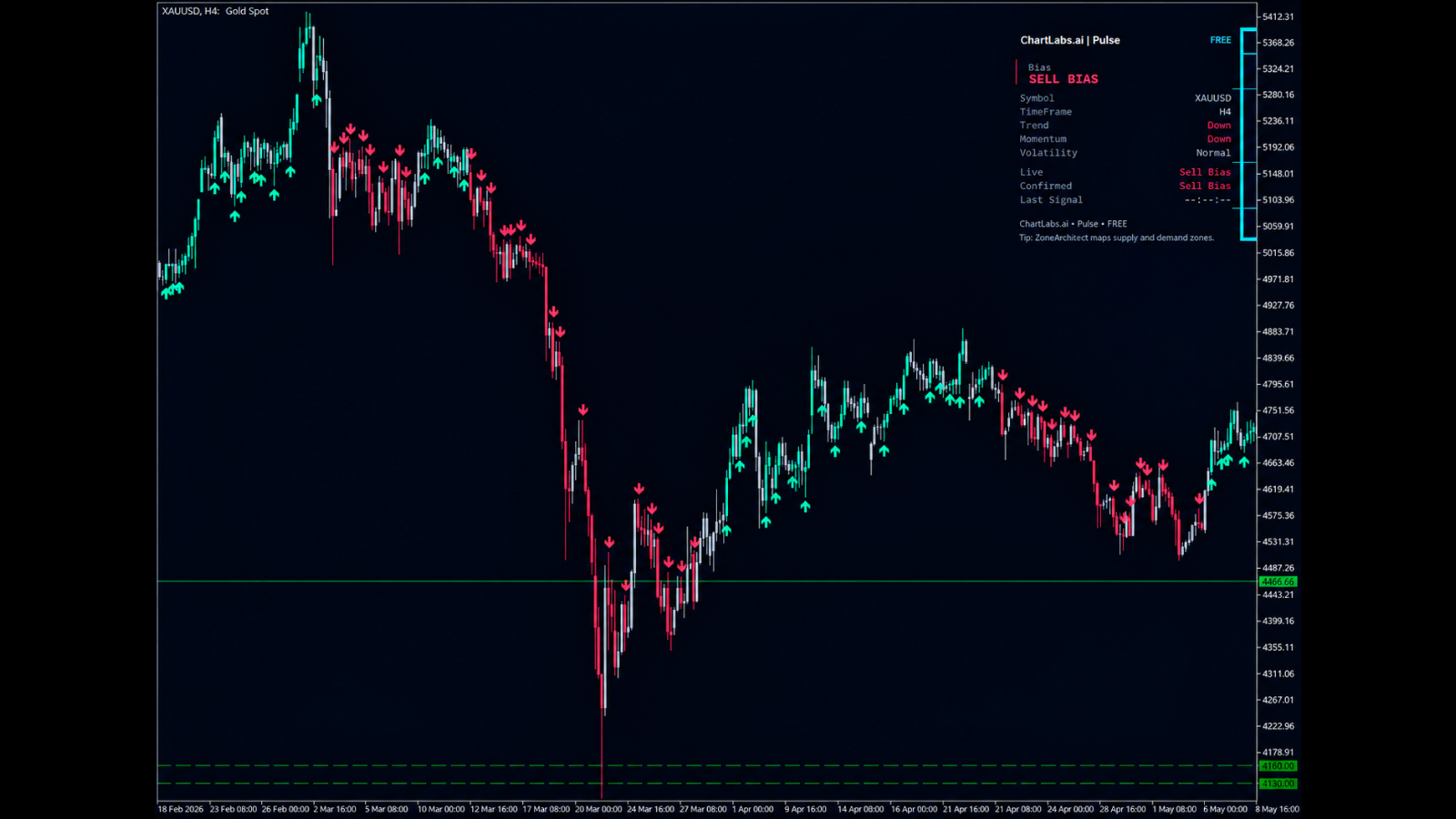This screenshot has width=1456, height=819.
Task: Click the 4927.76 price axis label
Action: point(1278,306)
